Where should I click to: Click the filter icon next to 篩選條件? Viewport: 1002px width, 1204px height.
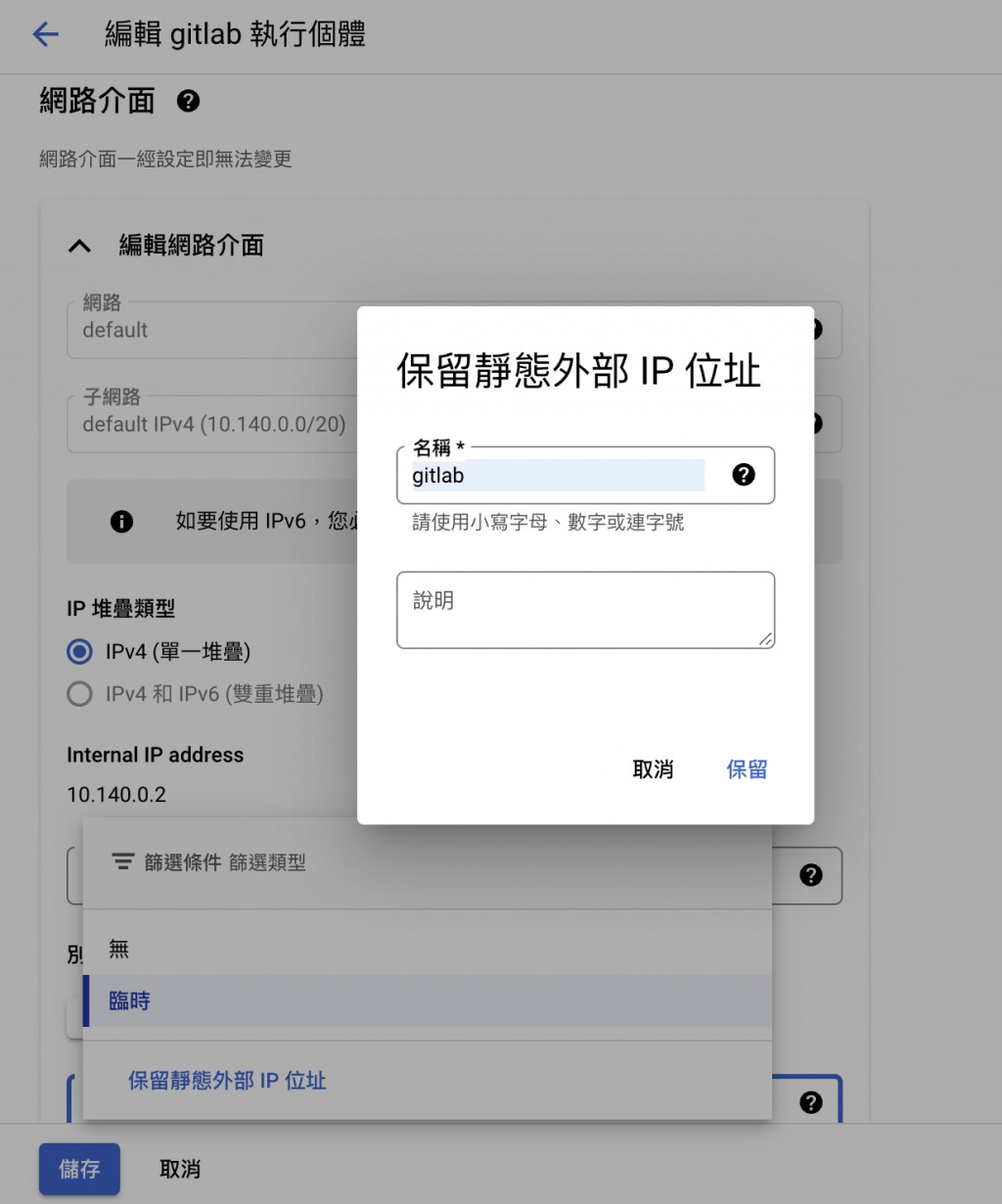coord(123,862)
